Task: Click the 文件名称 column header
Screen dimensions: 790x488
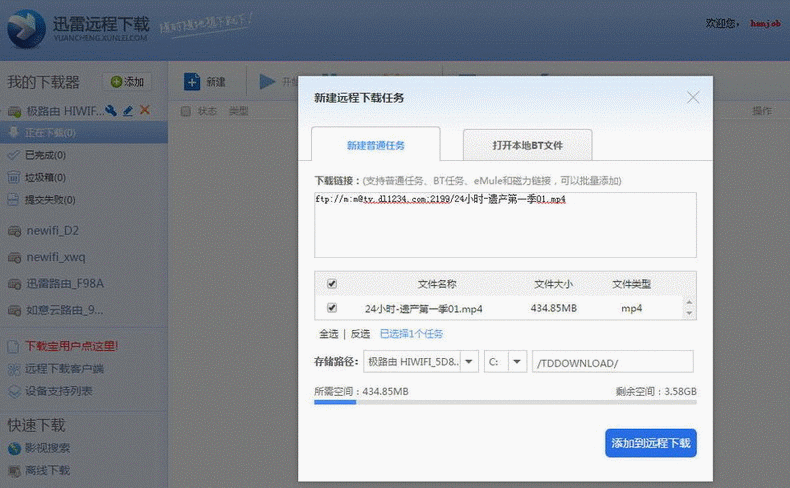Action: pos(437,284)
